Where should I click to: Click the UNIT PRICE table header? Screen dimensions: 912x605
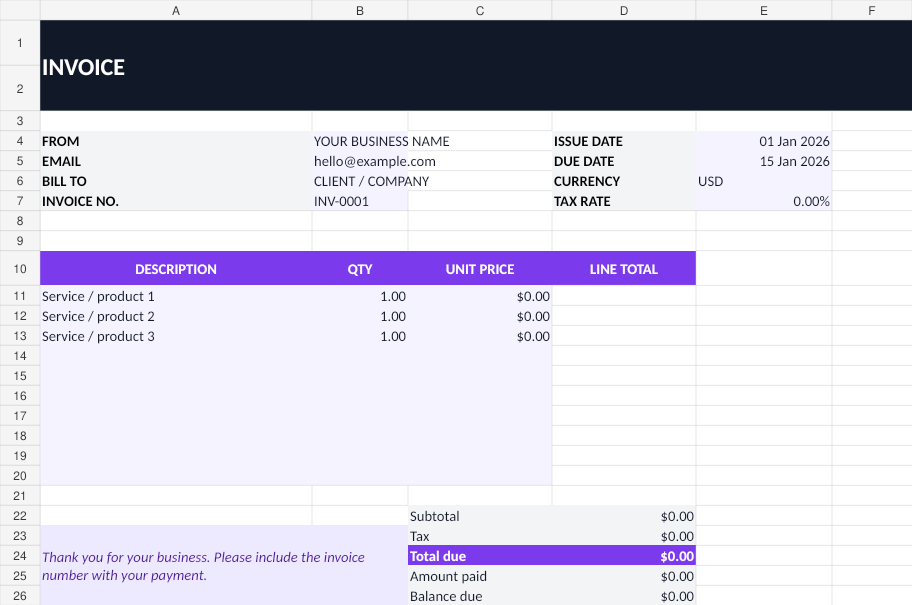(480, 269)
